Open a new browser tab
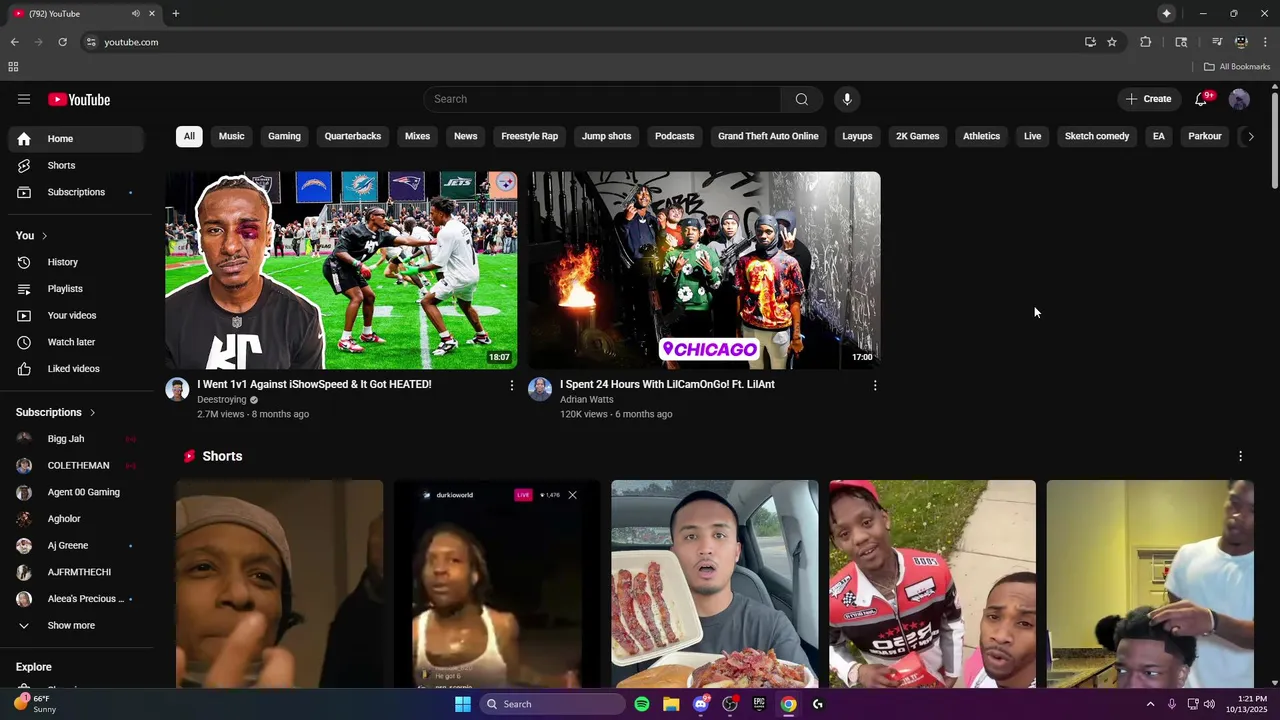The width and height of the screenshot is (1280, 720). point(176,13)
